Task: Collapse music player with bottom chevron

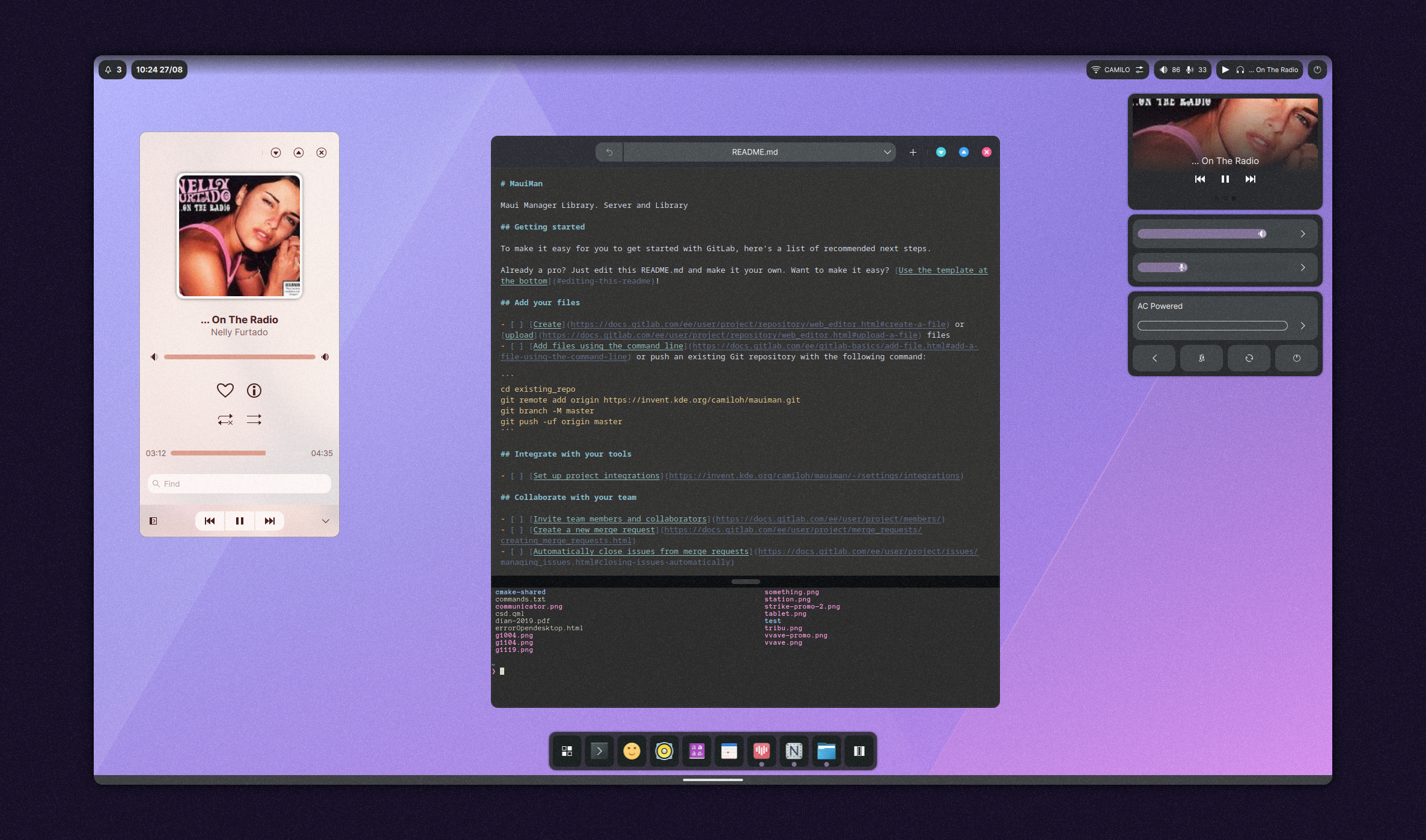Action: pyautogui.click(x=325, y=521)
